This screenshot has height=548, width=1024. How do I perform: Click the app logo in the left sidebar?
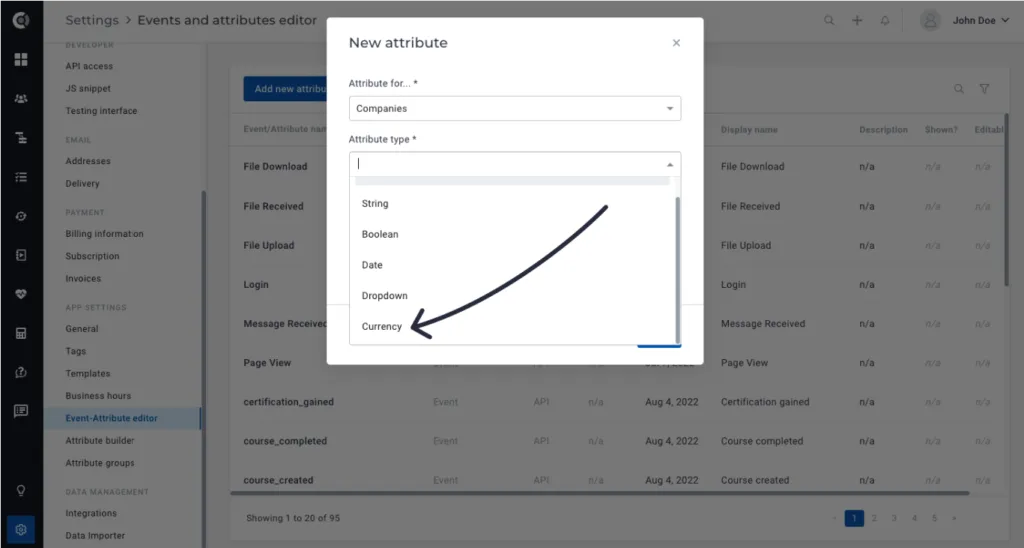(21, 20)
